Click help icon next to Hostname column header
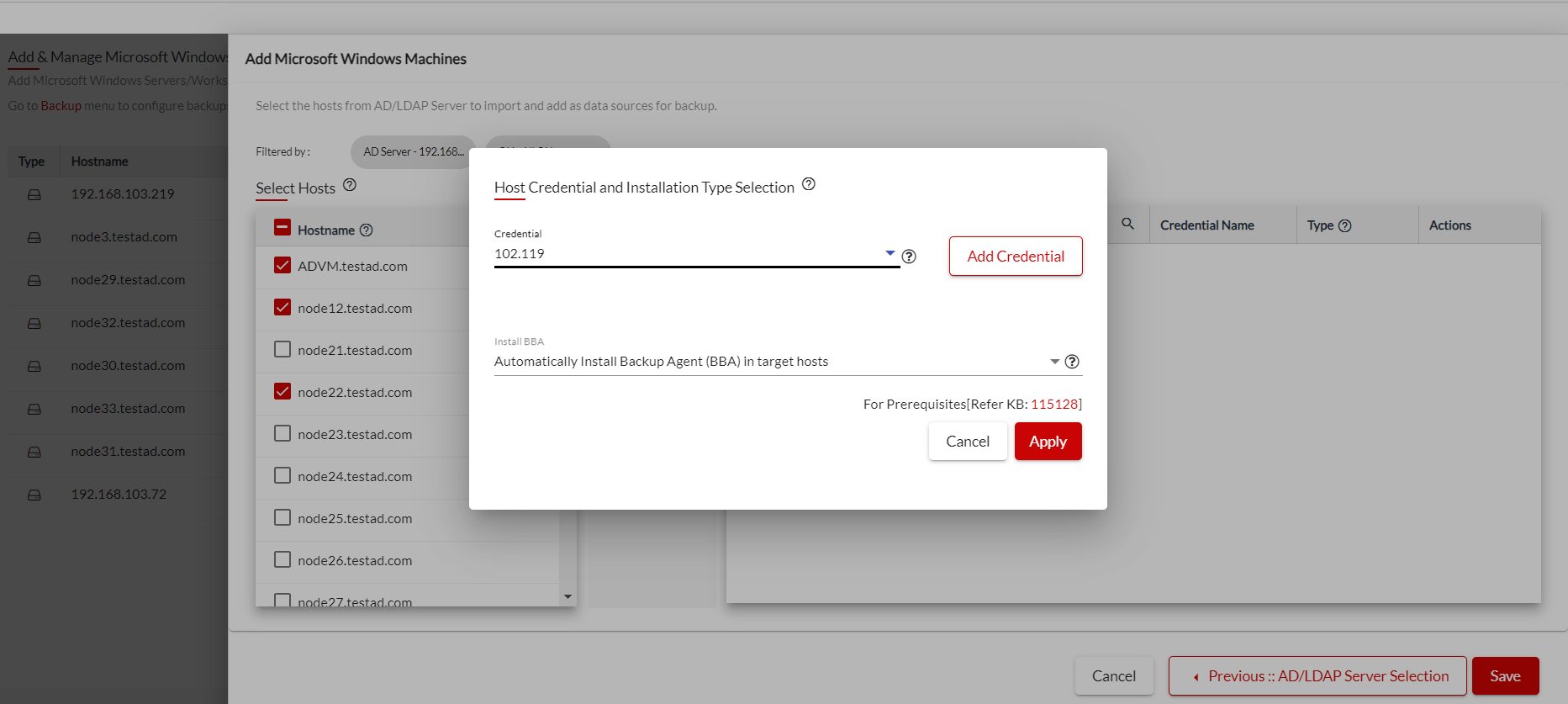The height and width of the screenshot is (704, 1568). pyautogui.click(x=367, y=230)
